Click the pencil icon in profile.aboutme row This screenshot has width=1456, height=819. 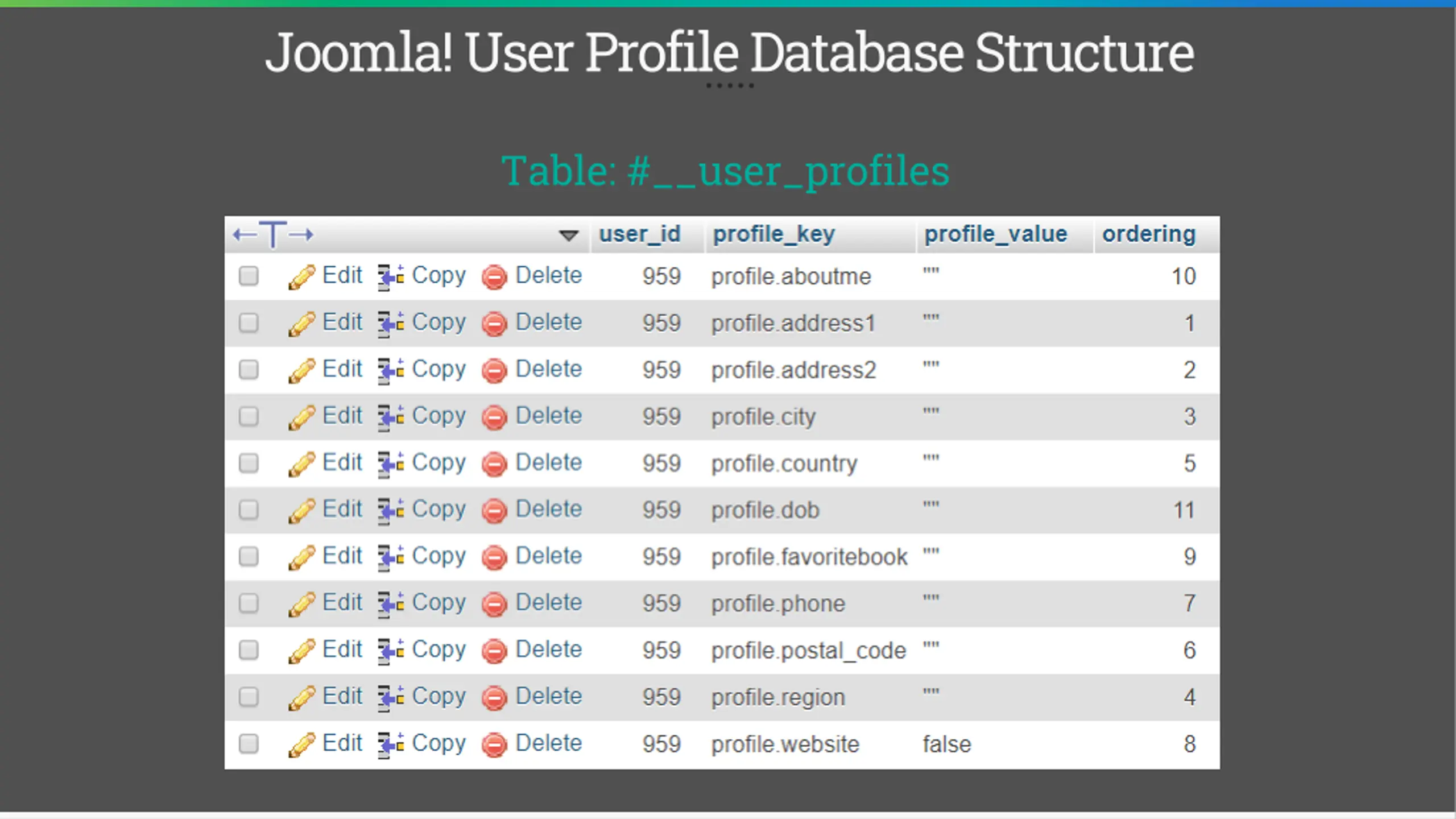(x=301, y=277)
